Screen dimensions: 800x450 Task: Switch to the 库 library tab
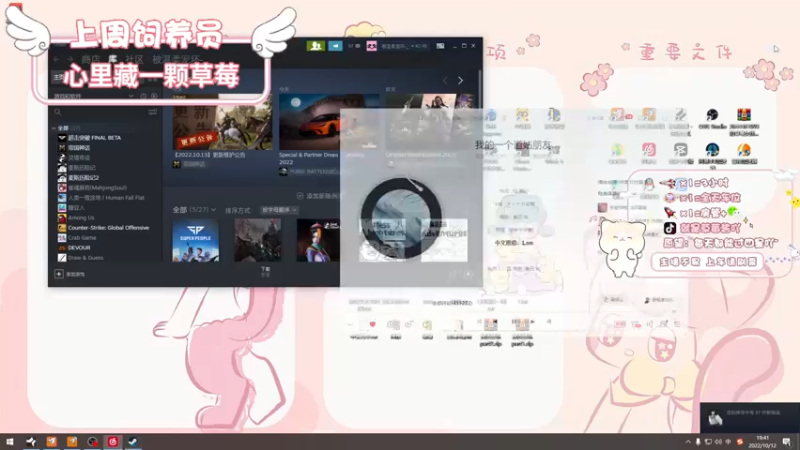point(113,60)
